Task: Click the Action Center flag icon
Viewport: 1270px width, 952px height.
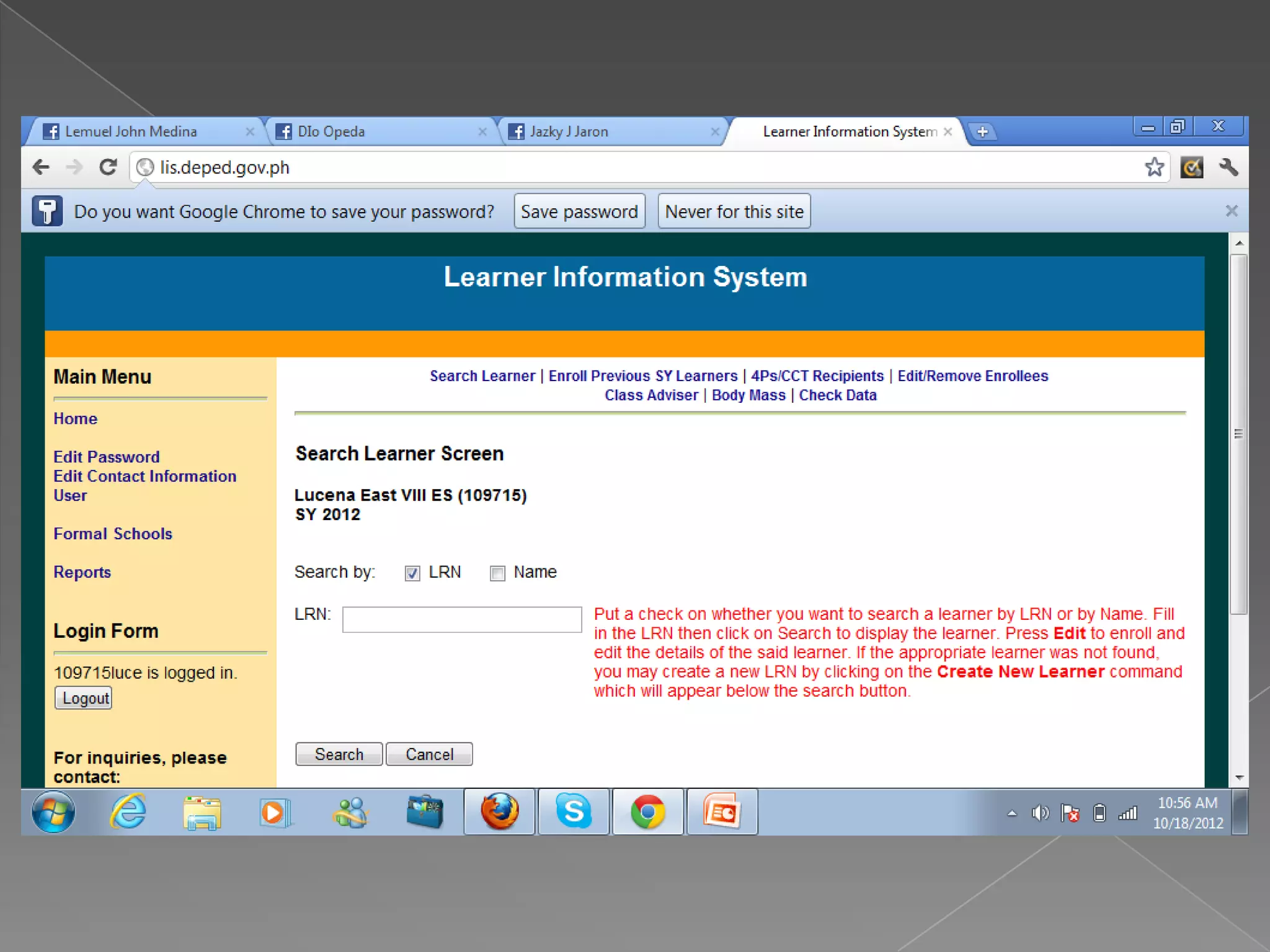Action: pos(1070,813)
